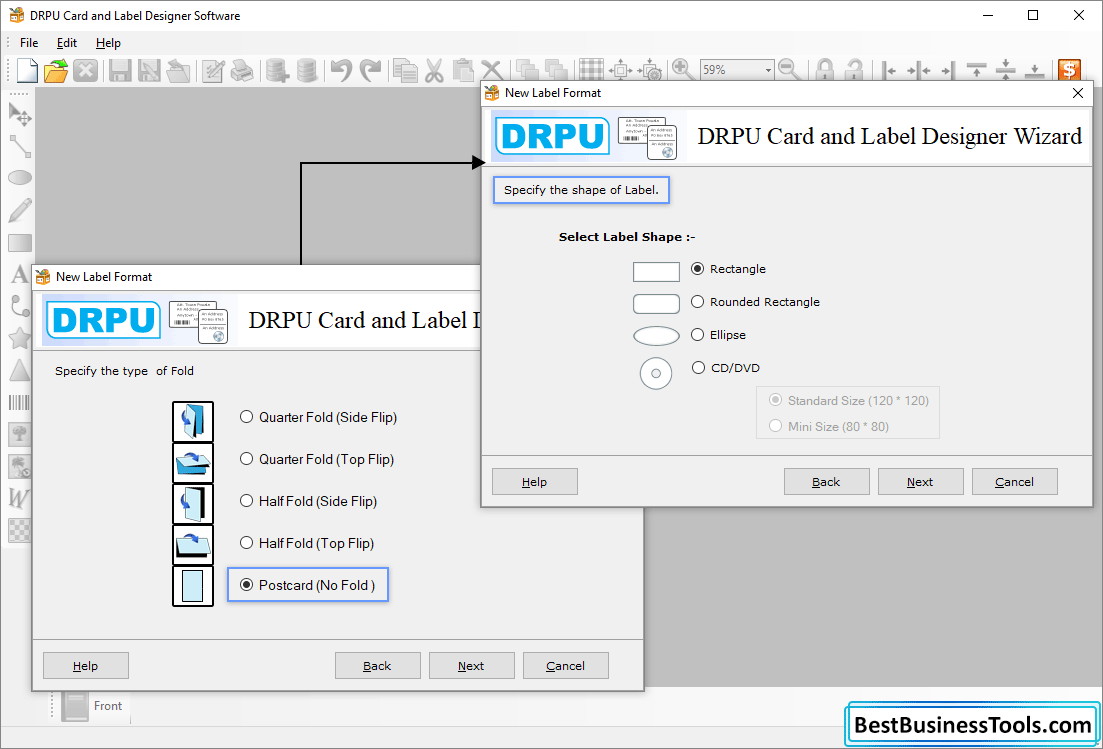
Task: Click the Paste clipboard toolbar icon
Action: click(x=463, y=70)
